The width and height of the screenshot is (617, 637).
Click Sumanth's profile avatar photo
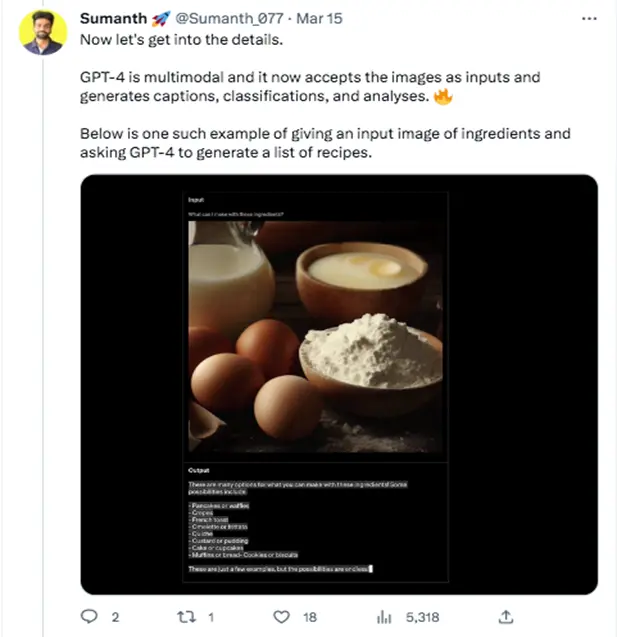pos(43,31)
